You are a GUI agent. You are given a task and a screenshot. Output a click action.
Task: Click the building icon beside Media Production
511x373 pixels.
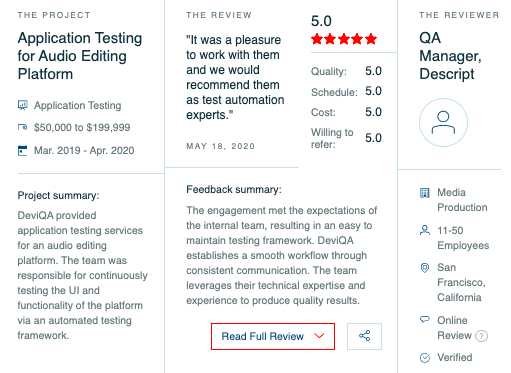pyautogui.click(x=424, y=193)
